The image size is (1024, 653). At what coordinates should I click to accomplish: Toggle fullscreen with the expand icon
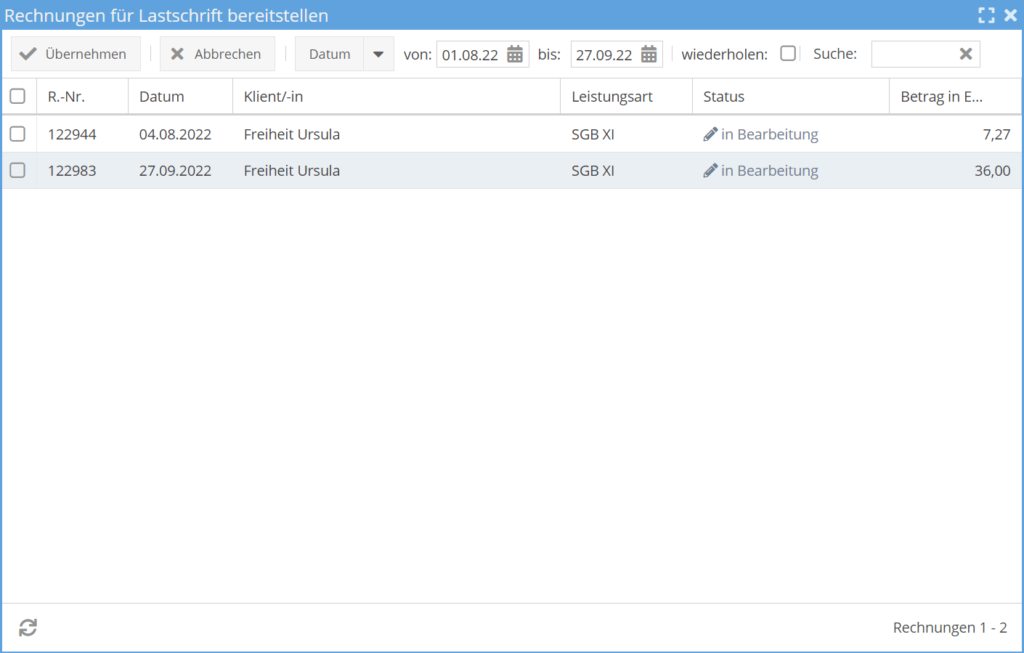pos(986,15)
